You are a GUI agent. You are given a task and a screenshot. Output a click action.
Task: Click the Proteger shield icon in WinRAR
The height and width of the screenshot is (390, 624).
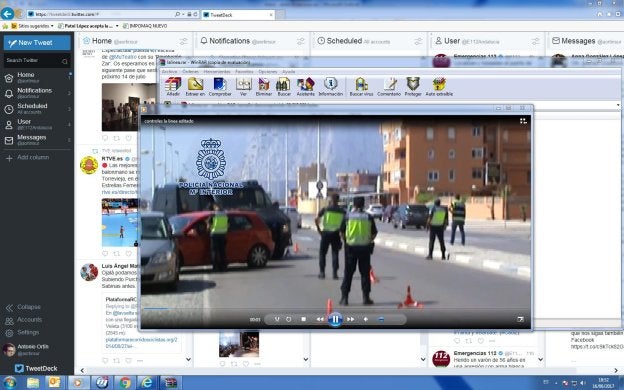[x=413, y=87]
